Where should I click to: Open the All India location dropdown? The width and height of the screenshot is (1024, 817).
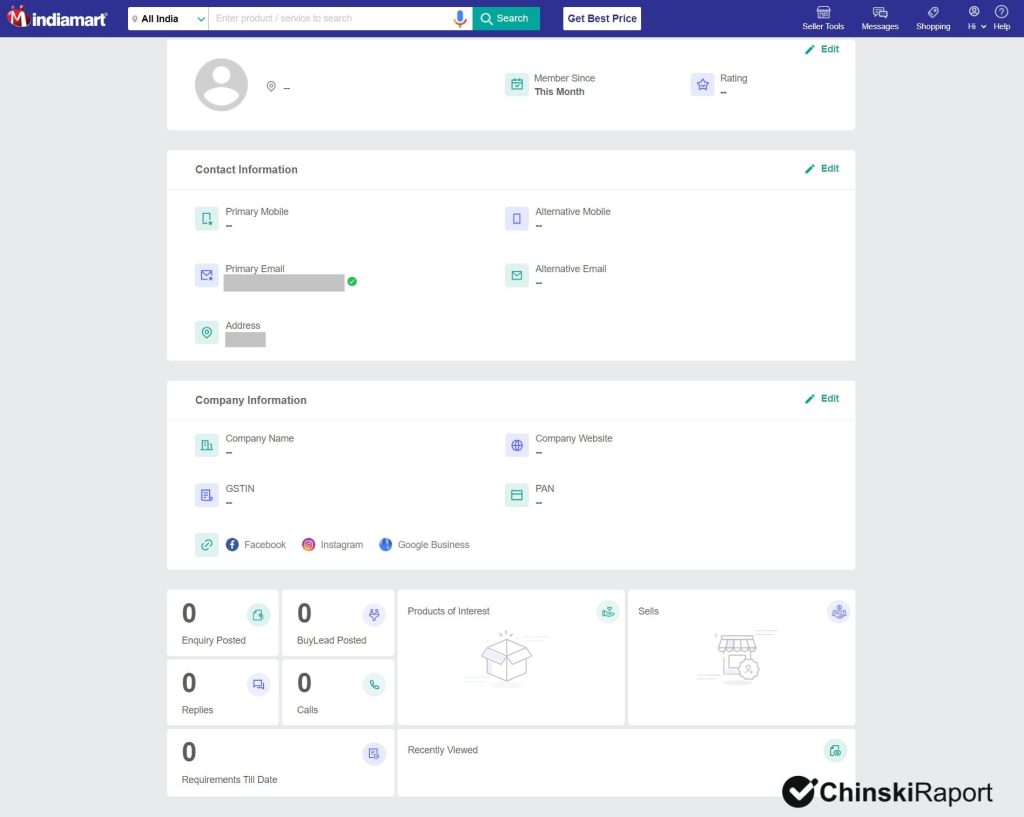[168, 18]
